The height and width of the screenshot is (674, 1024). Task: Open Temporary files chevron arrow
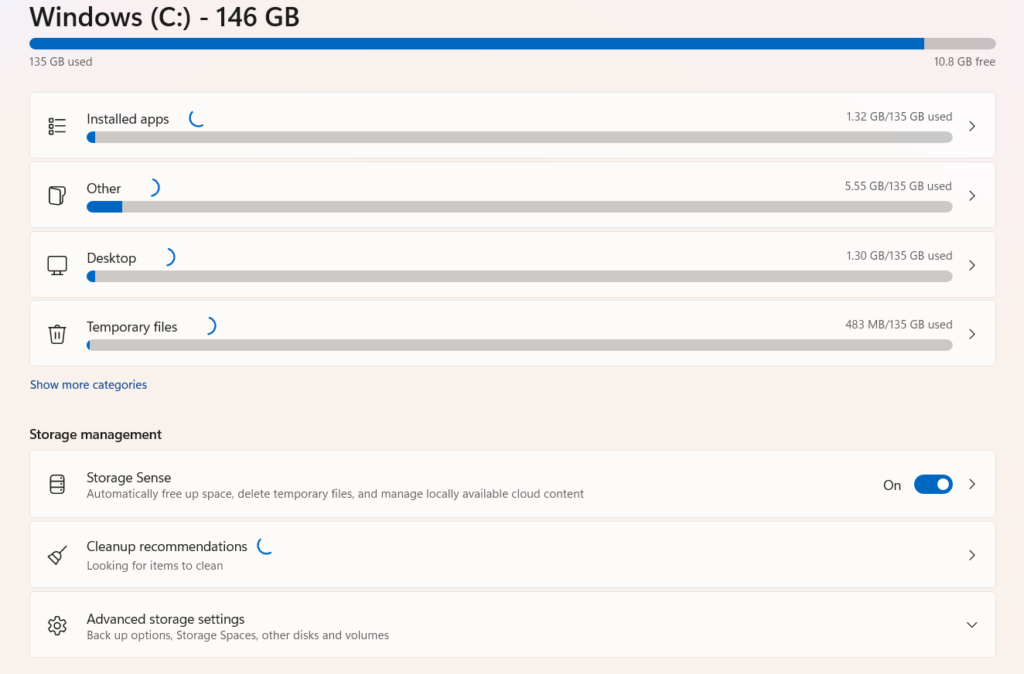coord(972,334)
